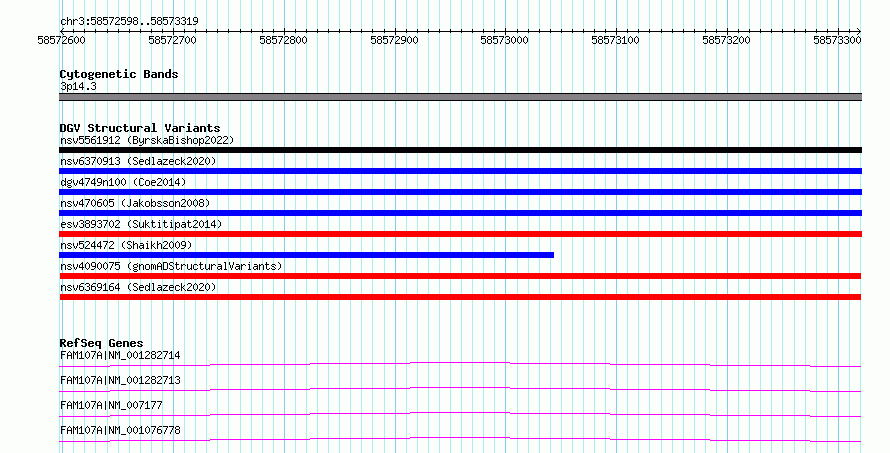
Task: Open transcript FAM107A|NM_001282713 label
Action: [120, 380]
